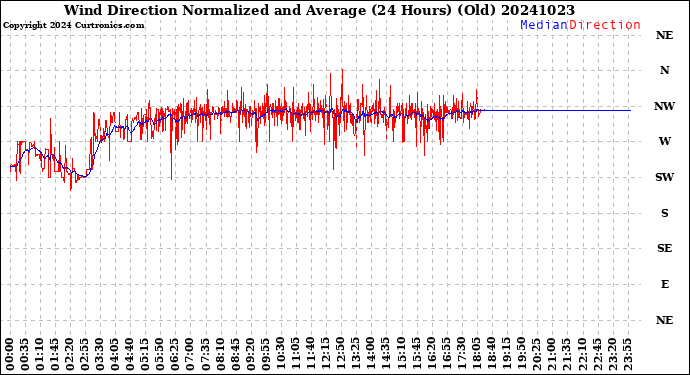Click the '02:20' time axis label

[x=70, y=354]
